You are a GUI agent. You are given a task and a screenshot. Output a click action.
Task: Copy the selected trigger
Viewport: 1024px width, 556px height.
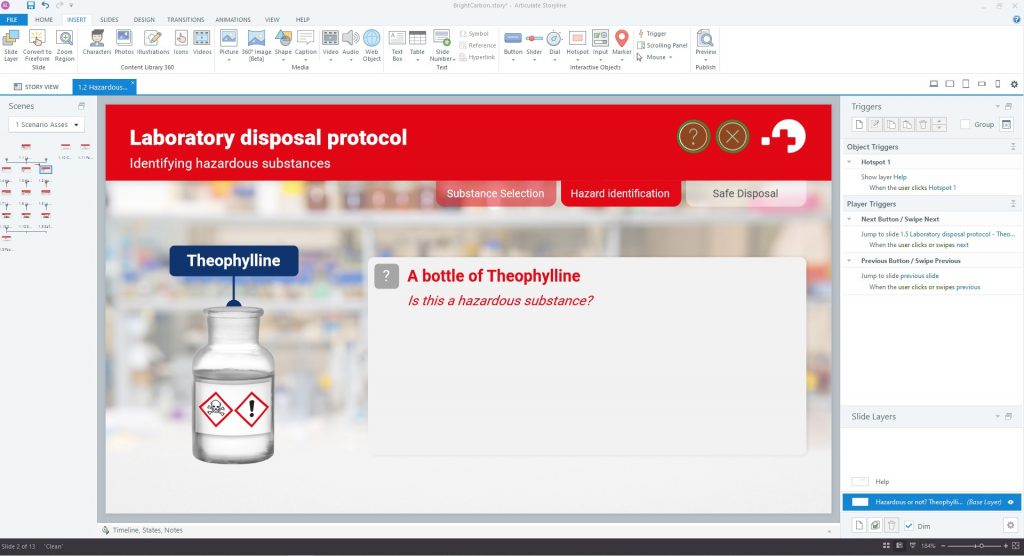[x=891, y=124]
